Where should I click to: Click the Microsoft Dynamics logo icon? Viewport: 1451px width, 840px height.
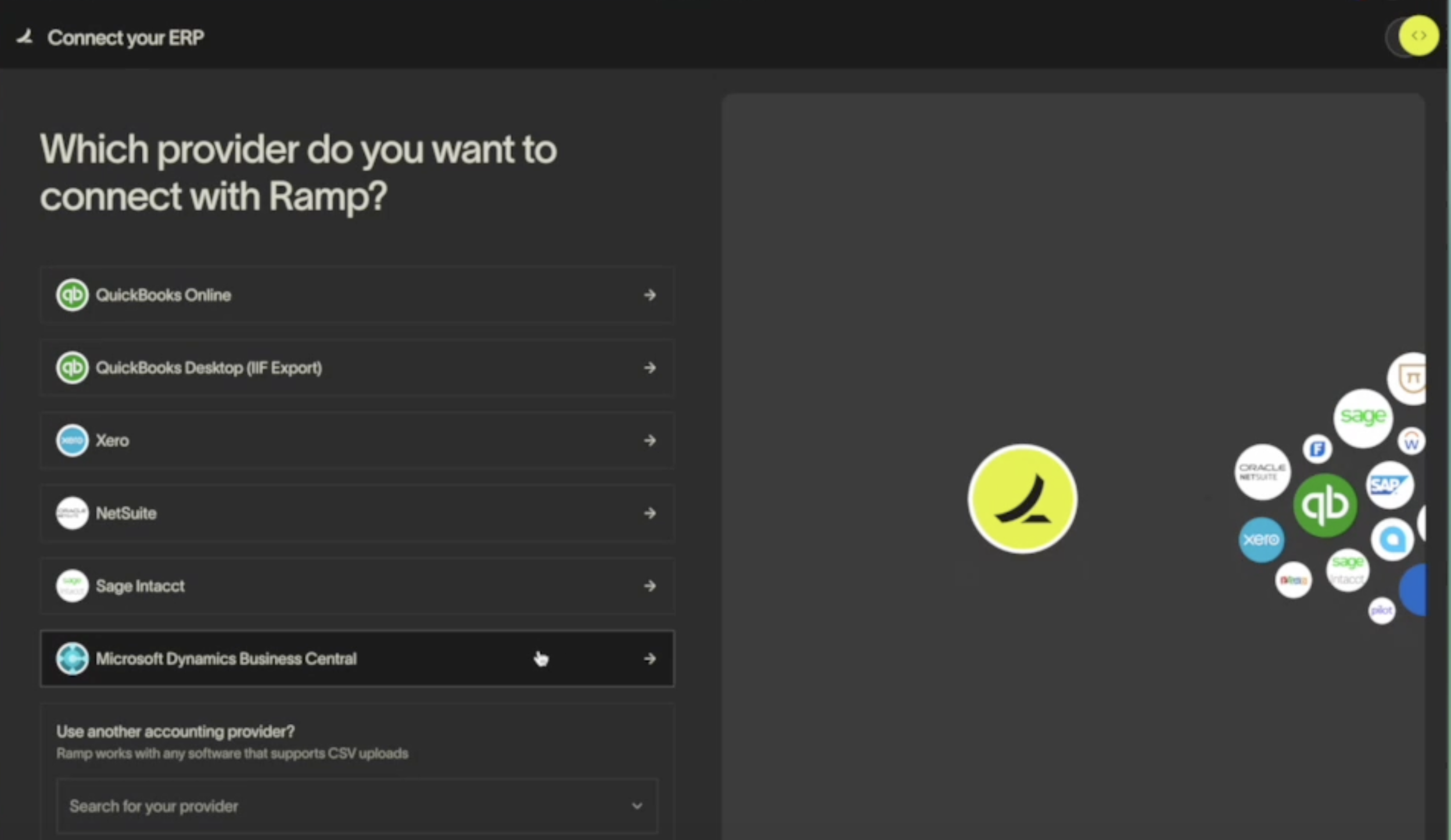coord(72,658)
